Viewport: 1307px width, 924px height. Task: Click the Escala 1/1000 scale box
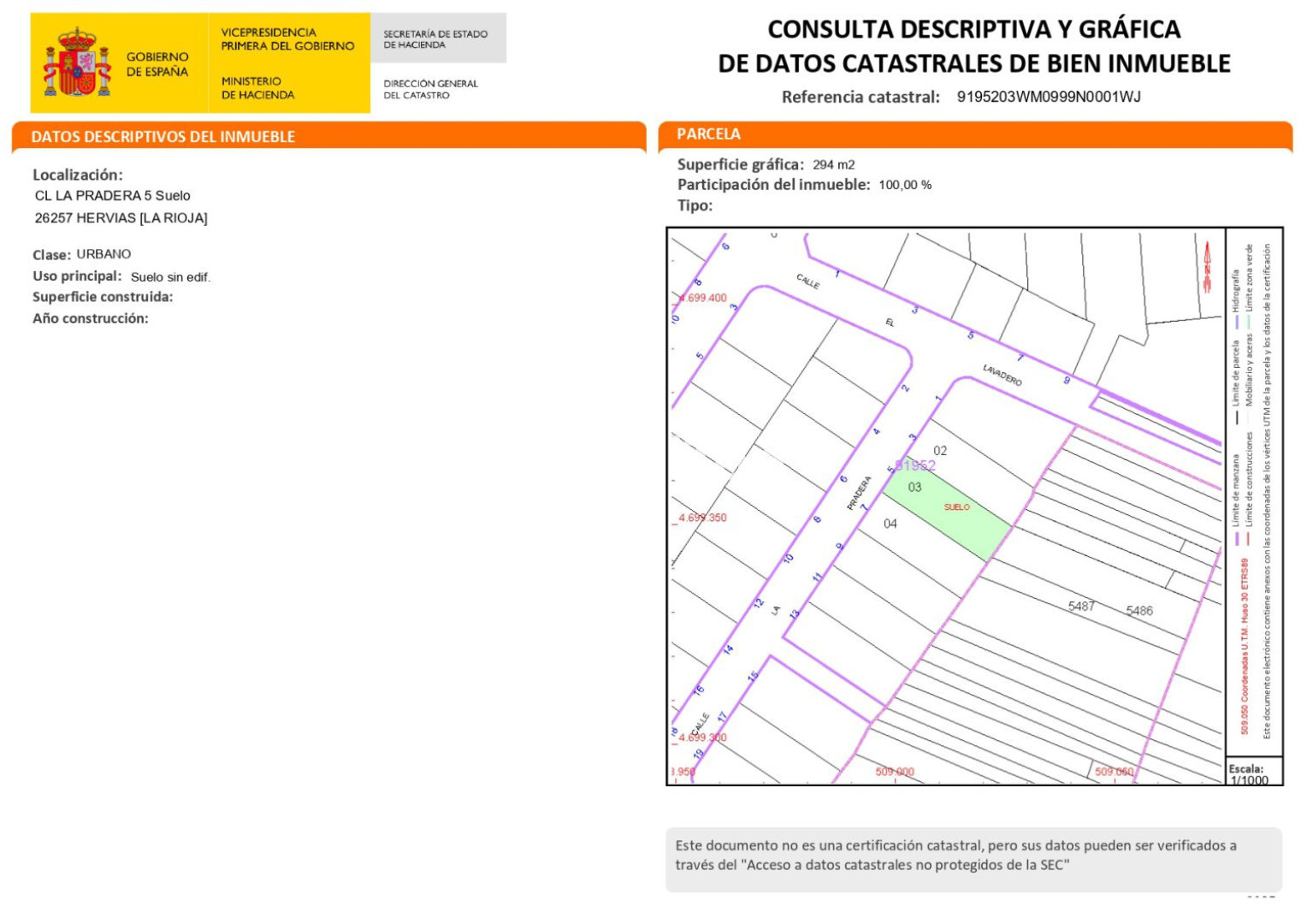pos(1253,772)
